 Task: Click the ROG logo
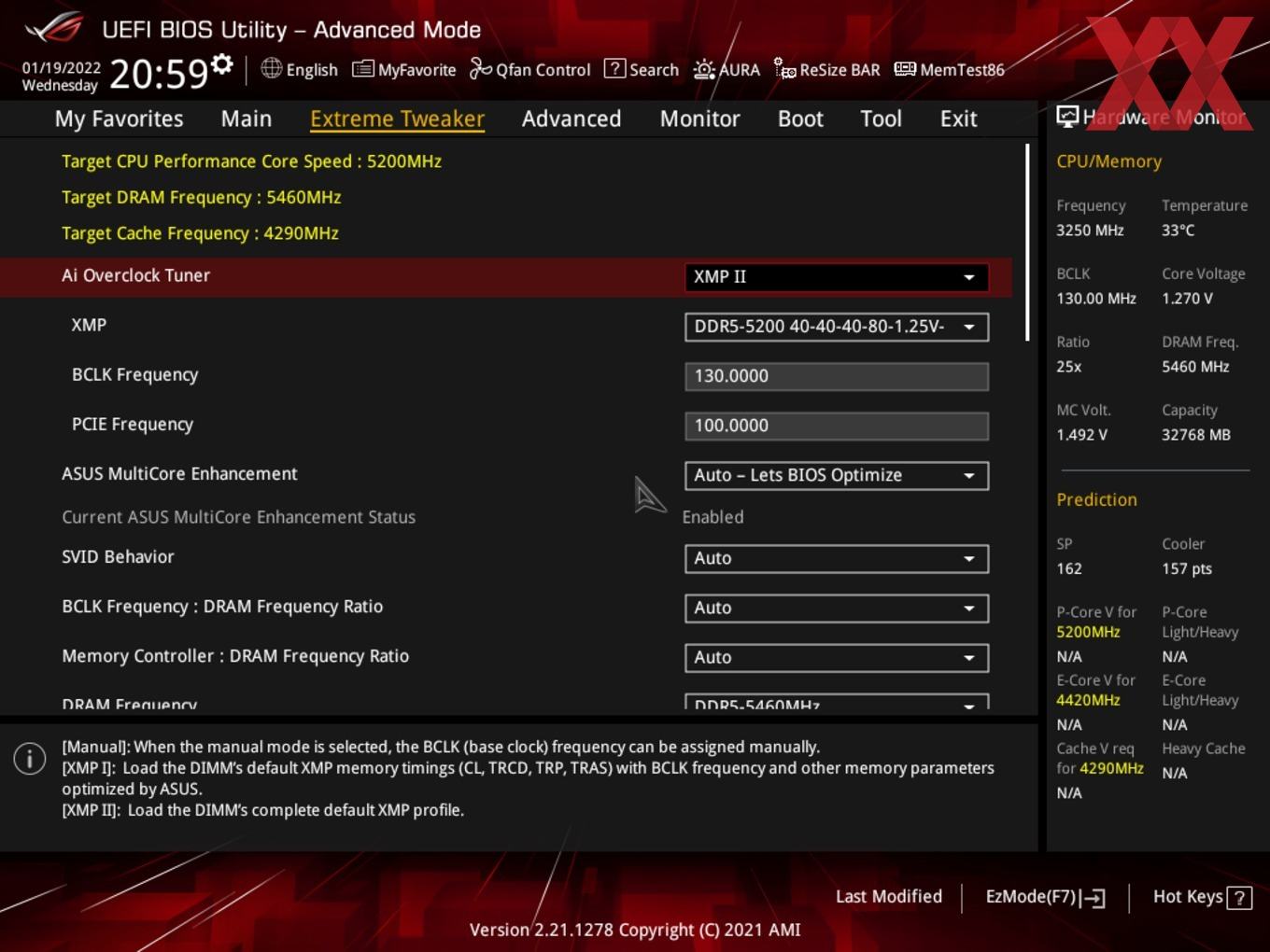click(x=53, y=28)
